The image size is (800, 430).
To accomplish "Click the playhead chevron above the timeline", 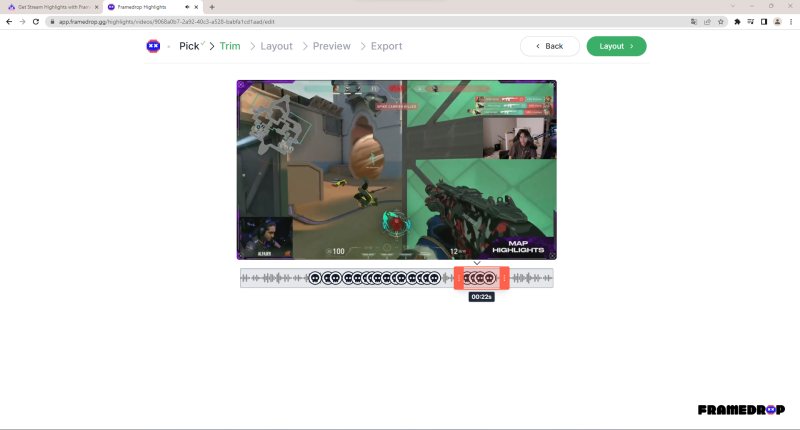I will pyautogui.click(x=477, y=263).
